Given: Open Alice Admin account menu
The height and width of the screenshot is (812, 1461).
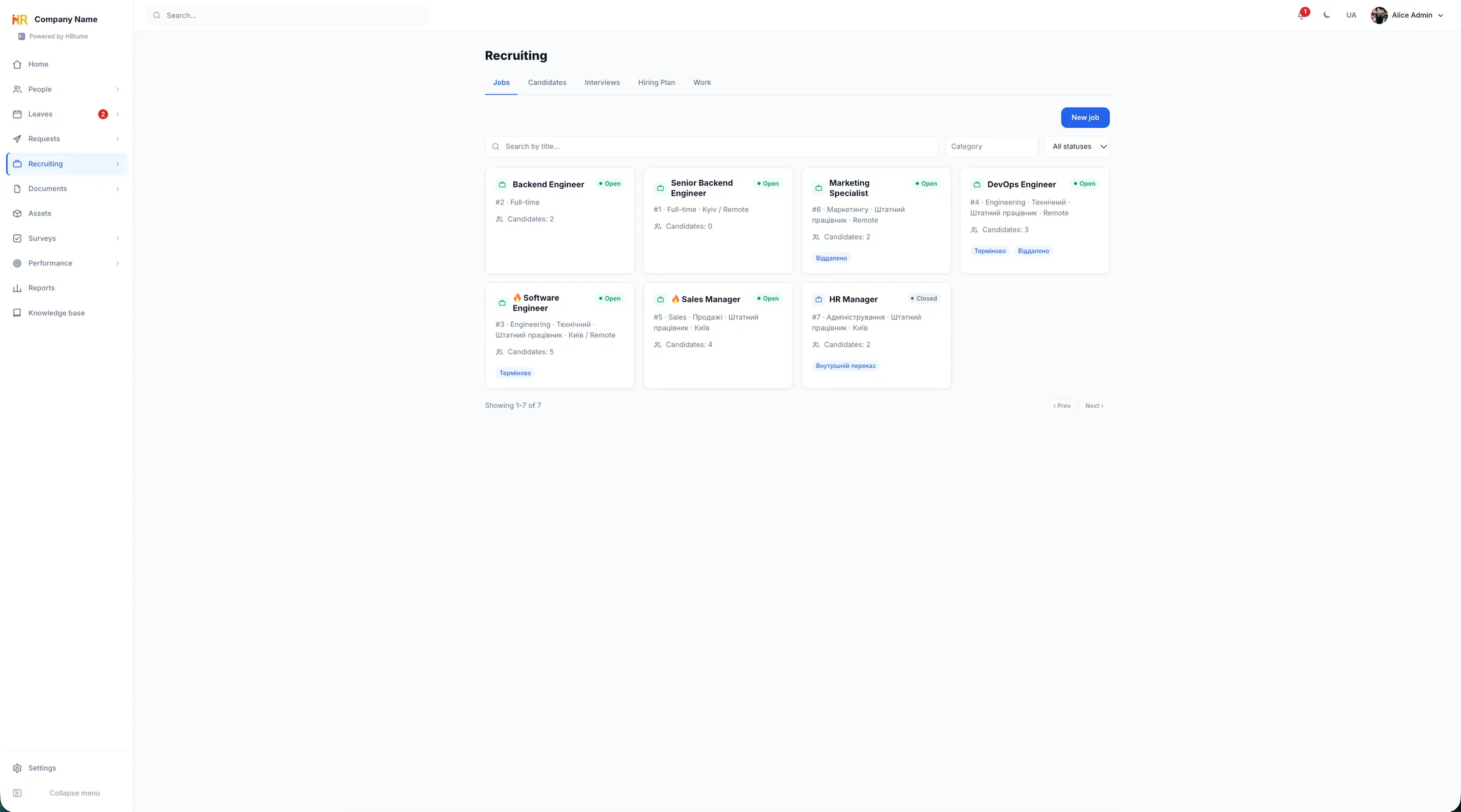Looking at the screenshot, I should tap(1407, 15).
